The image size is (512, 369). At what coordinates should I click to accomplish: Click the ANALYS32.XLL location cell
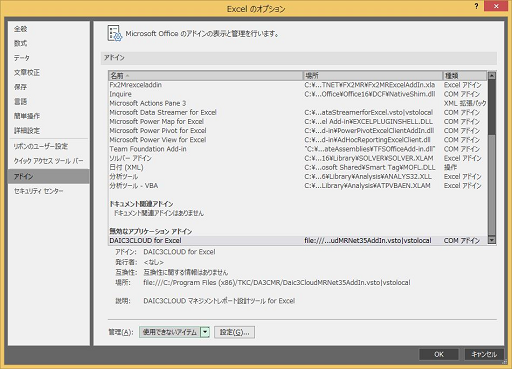(x=368, y=177)
